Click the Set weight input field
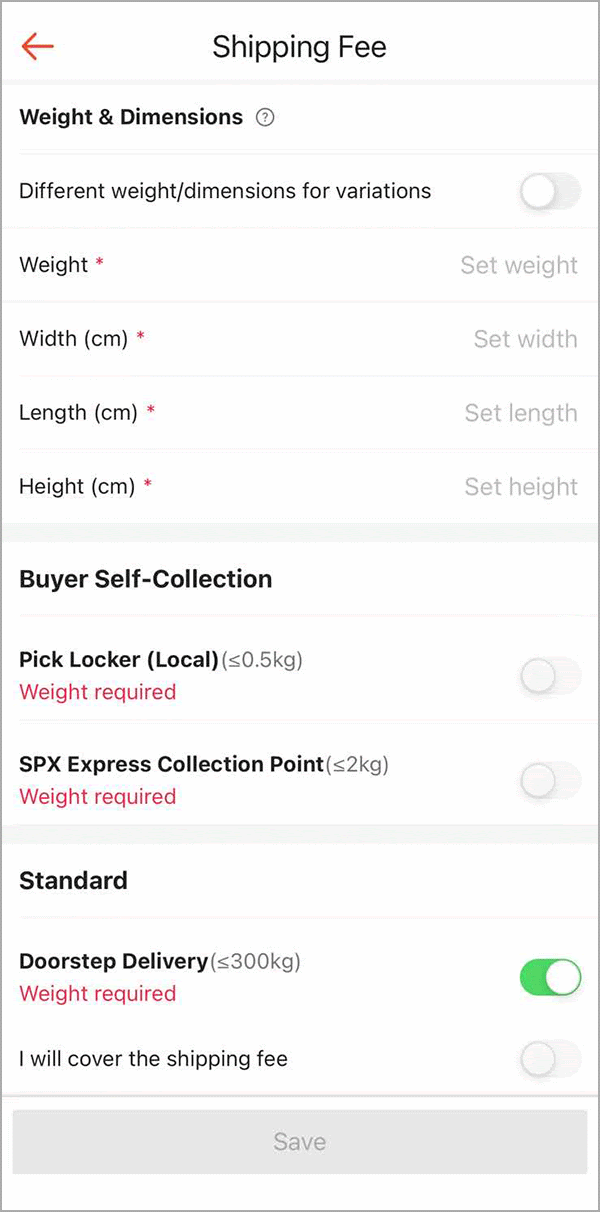The width and height of the screenshot is (600, 1212). point(520,265)
